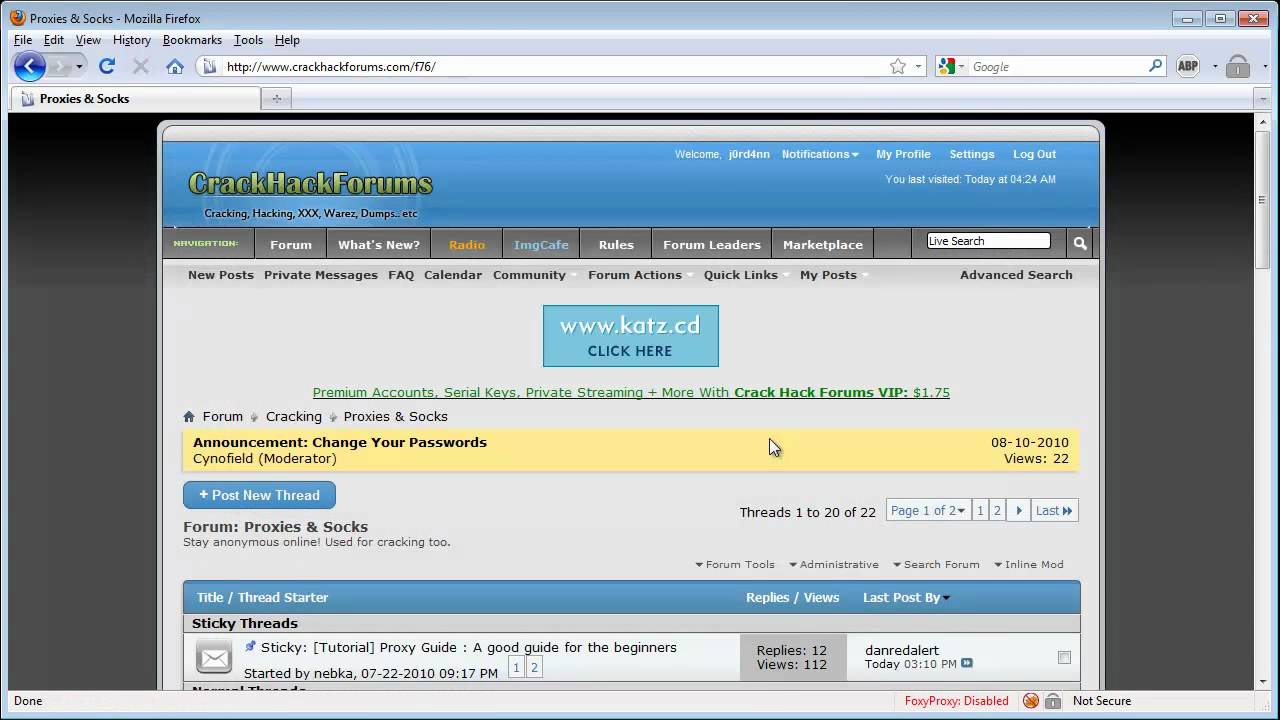Open the Bookmarks menu
The width and height of the screenshot is (1280, 720).
pyautogui.click(x=192, y=40)
